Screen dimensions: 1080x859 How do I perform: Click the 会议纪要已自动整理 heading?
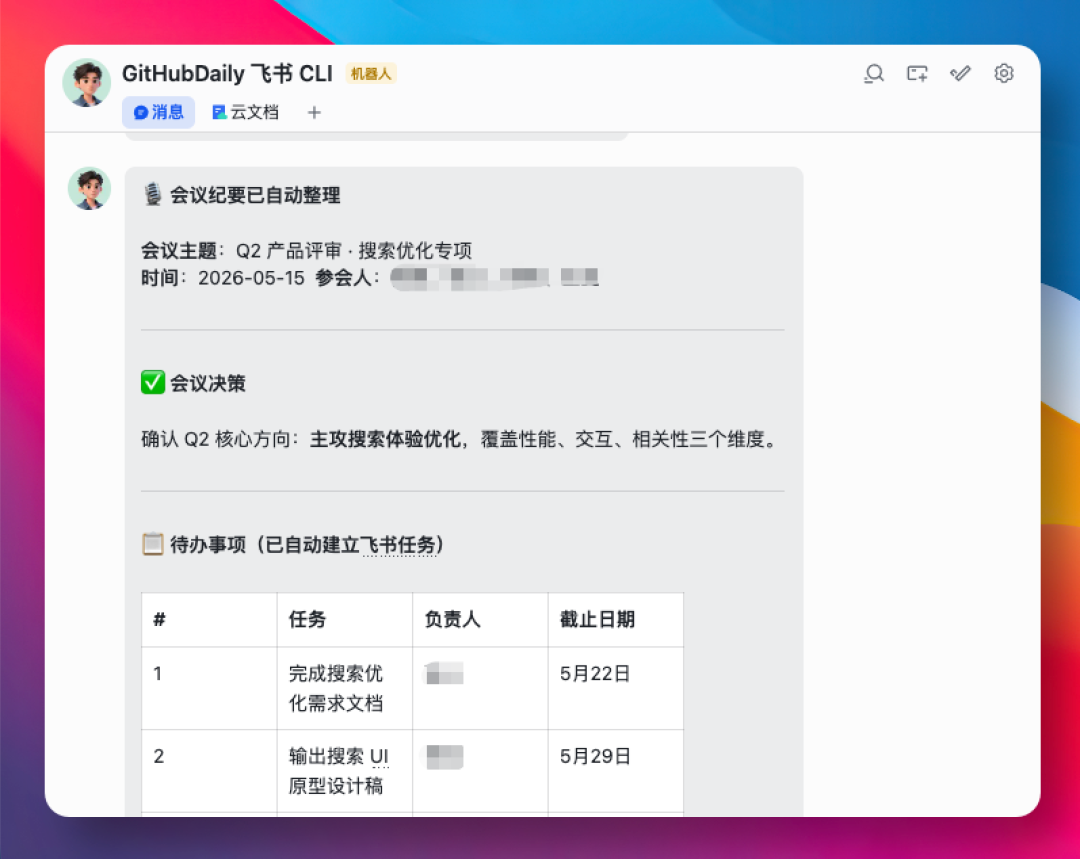(255, 195)
